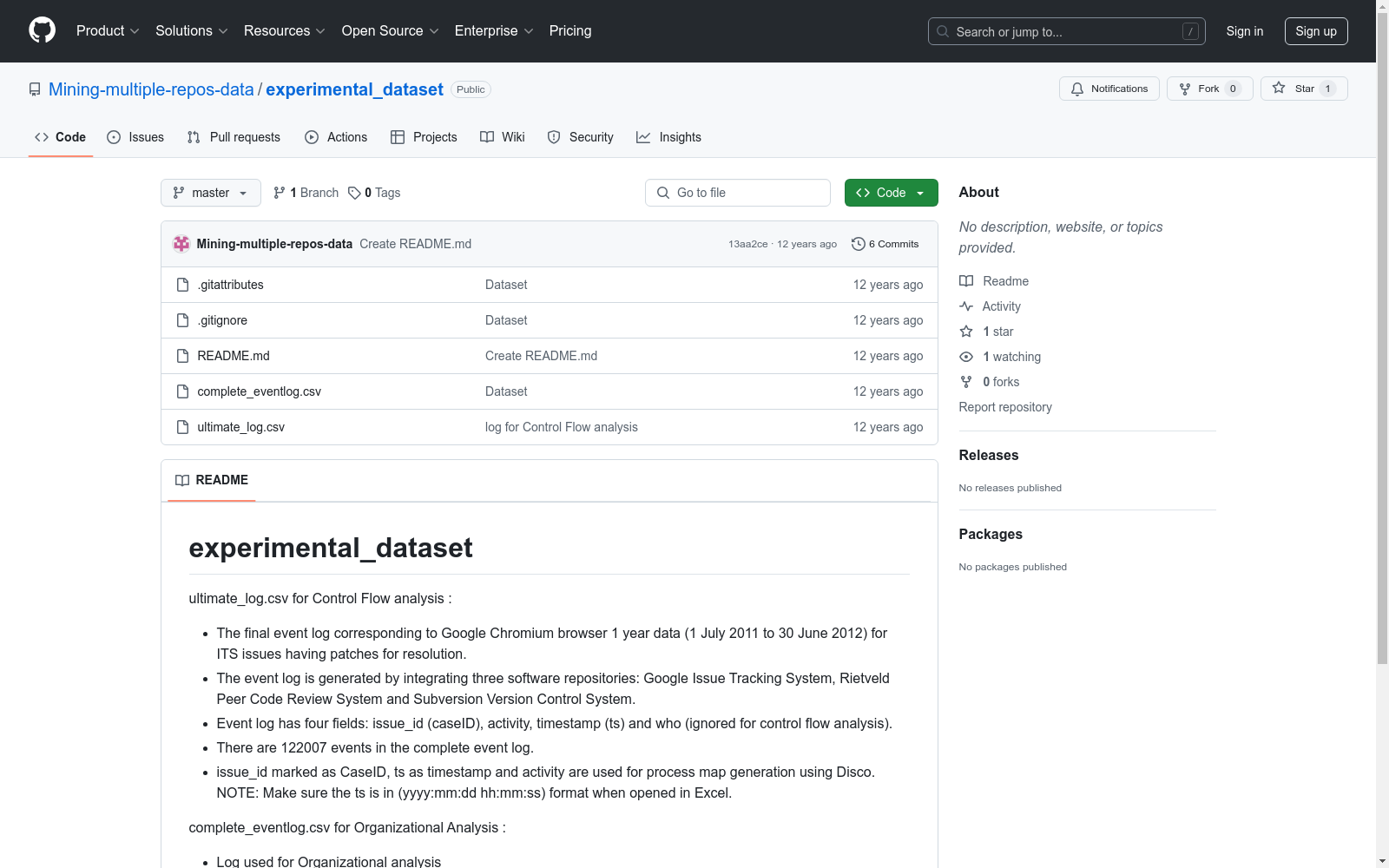Open the Pull requests tab
The image size is (1389, 868).
[x=234, y=137]
